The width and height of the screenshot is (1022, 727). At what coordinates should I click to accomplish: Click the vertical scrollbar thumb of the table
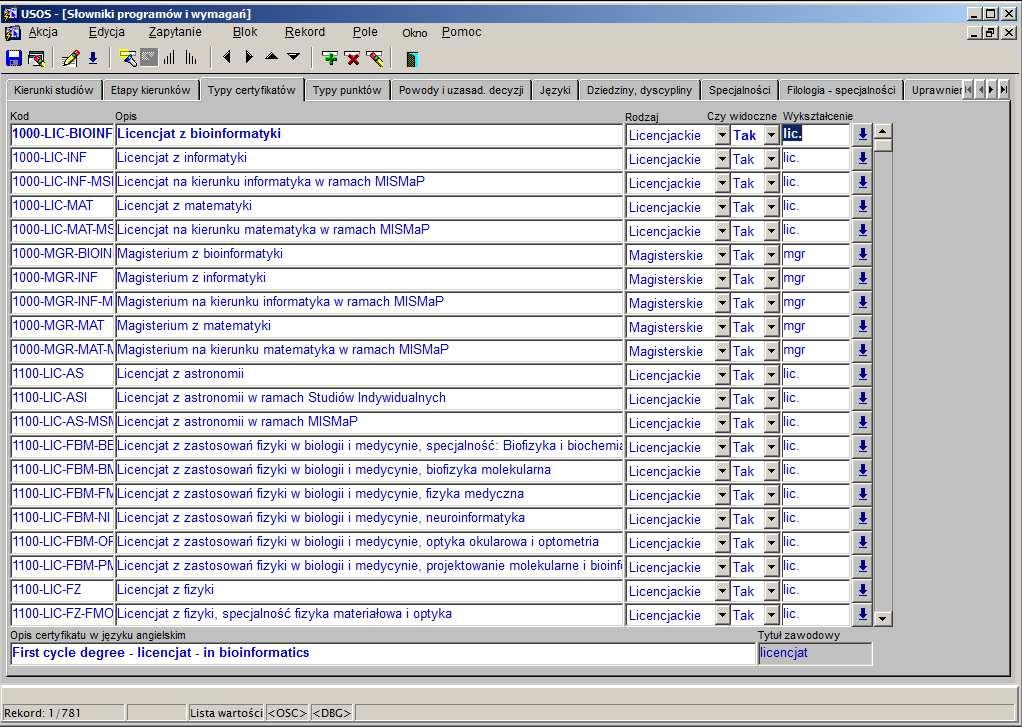[x=883, y=145]
